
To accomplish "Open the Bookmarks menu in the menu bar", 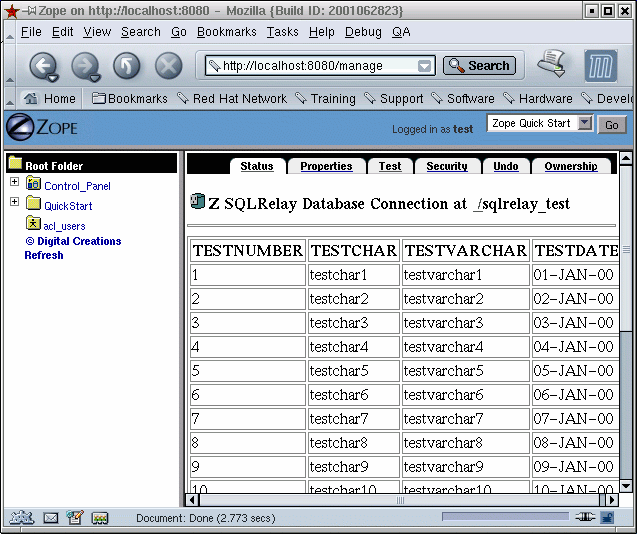I will pos(226,32).
